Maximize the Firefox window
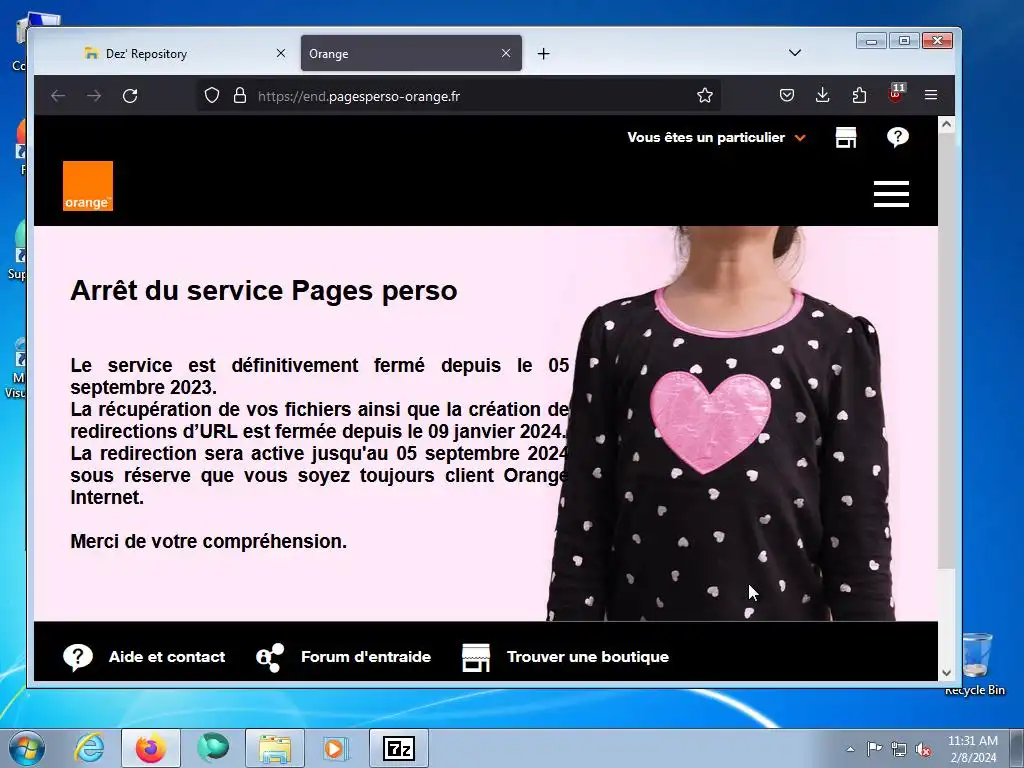The height and width of the screenshot is (768, 1024). click(x=904, y=41)
